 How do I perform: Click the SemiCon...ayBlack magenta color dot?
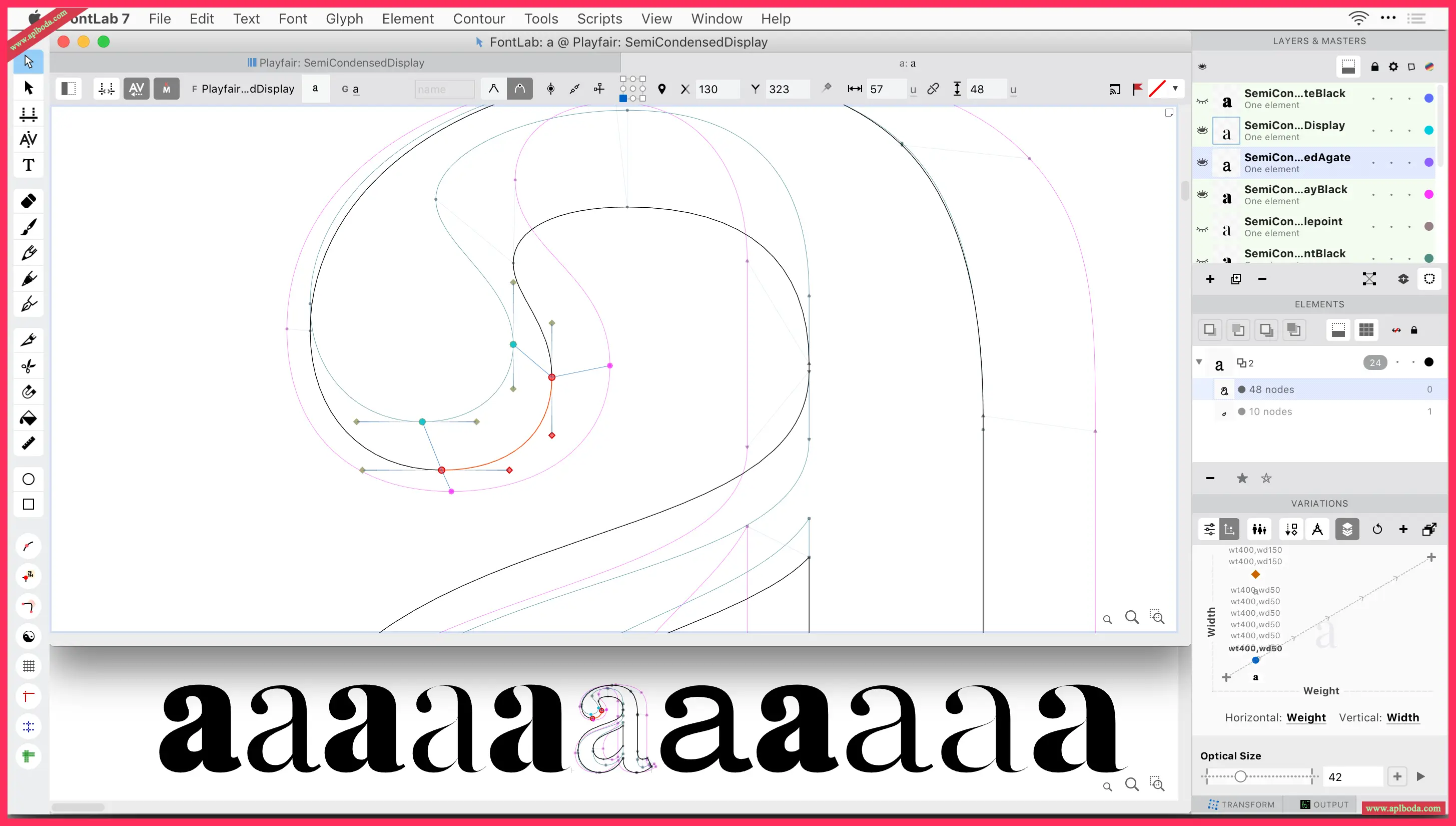(1429, 194)
